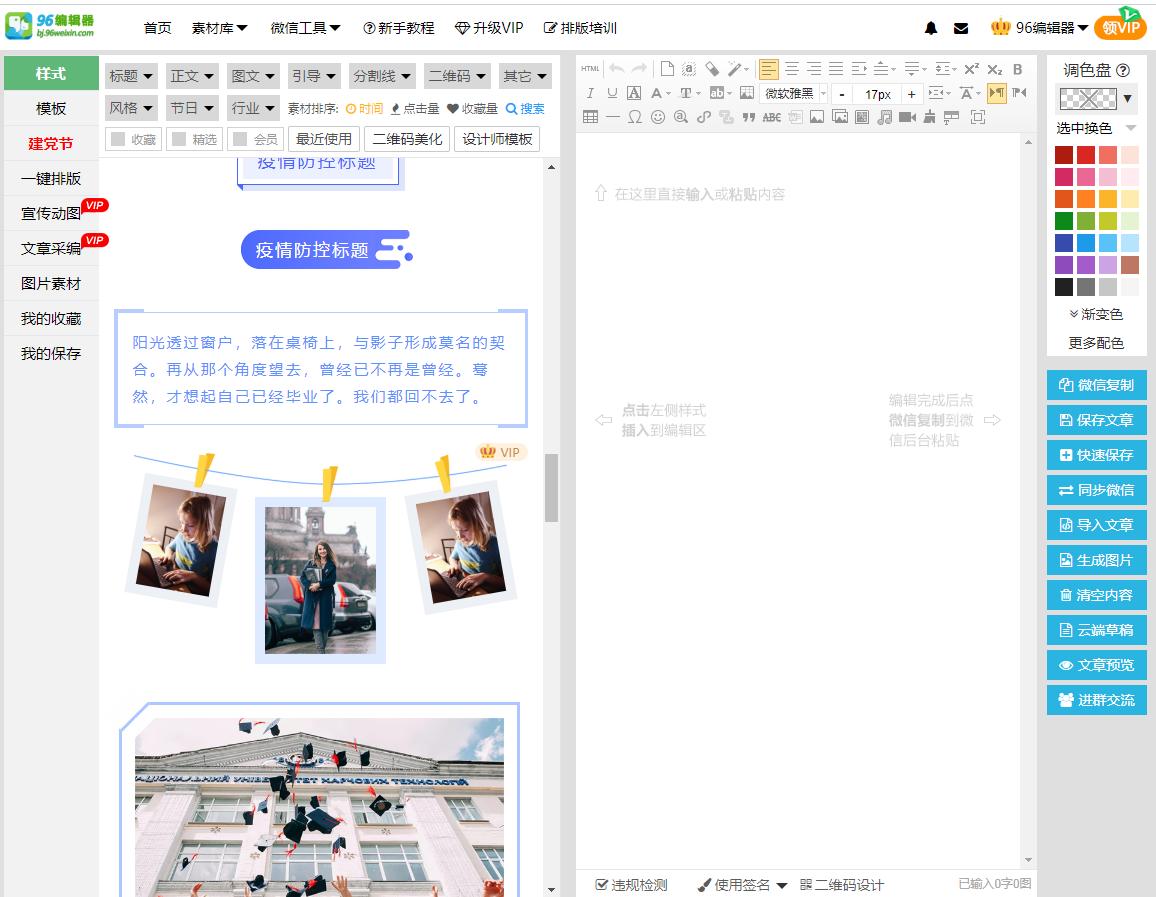
Task: Apply bold formatting with the B icon
Action: tap(1018, 68)
